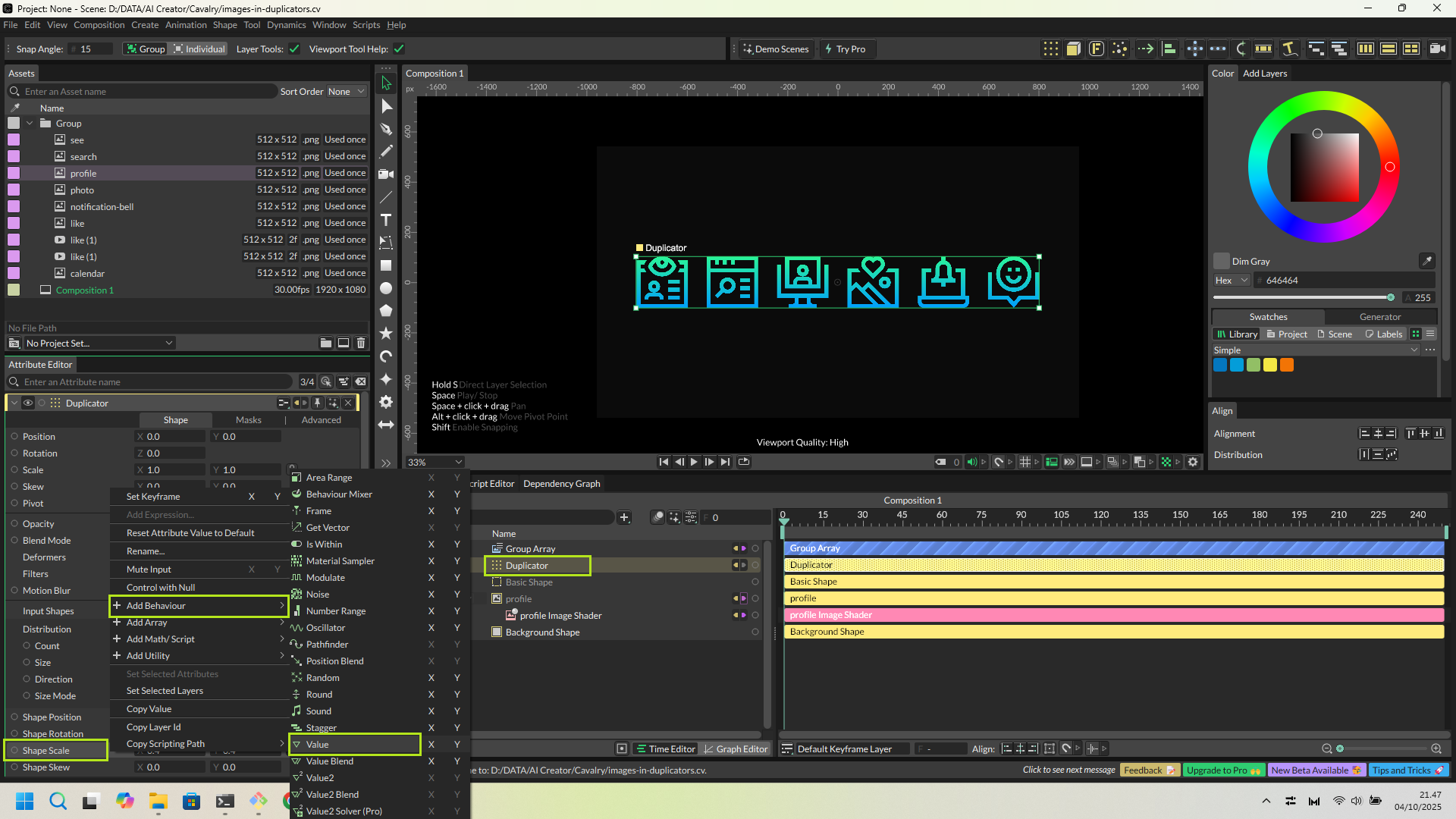Image resolution: width=1456 pixels, height=819 pixels.
Task: Toggle the Layer Tools checkbox
Action: point(294,49)
